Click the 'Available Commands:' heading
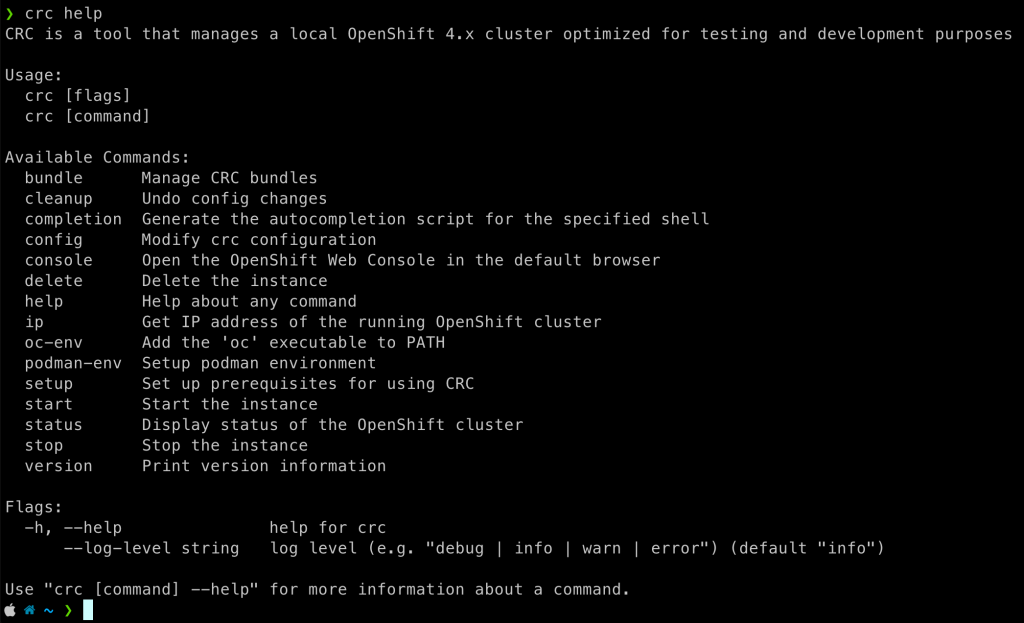The width and height of the screenshot is (1024, 623). point(97,157)
